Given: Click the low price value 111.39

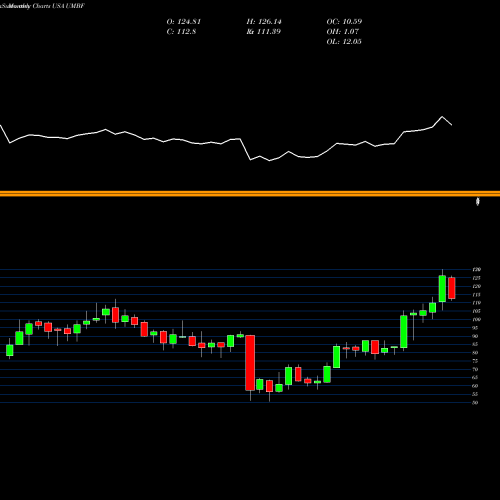Looking at the screenshot, I should (269, 32).
